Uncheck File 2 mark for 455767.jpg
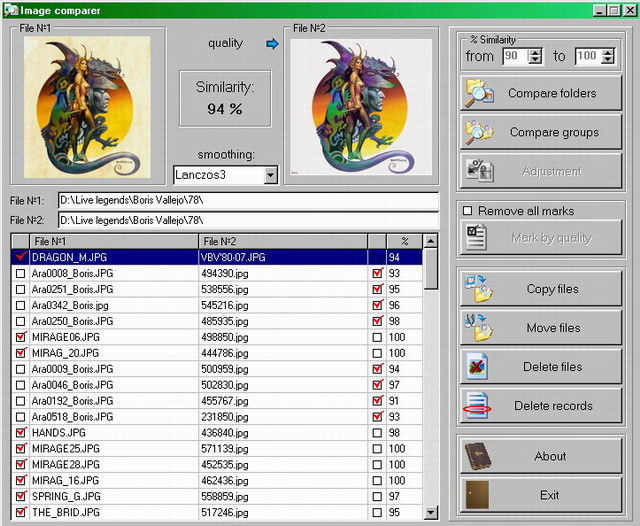Image resolution: width=640 pixels, height=526 pixels. point(378,401)
